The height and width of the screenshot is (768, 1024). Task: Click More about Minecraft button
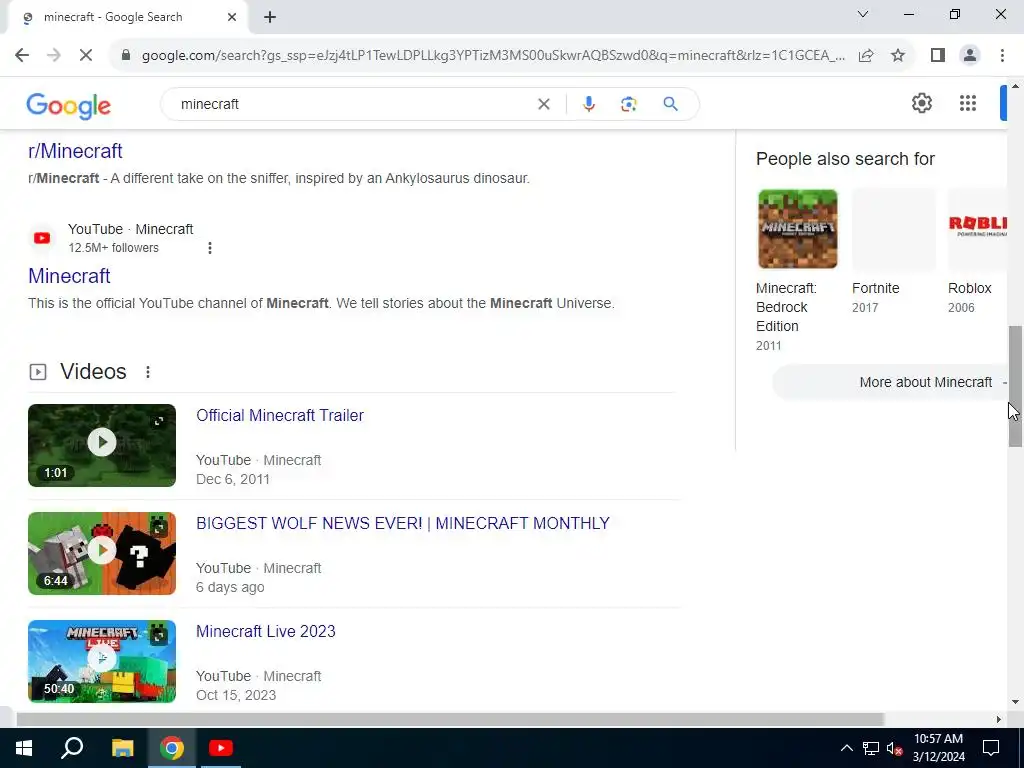pos(891,382)
